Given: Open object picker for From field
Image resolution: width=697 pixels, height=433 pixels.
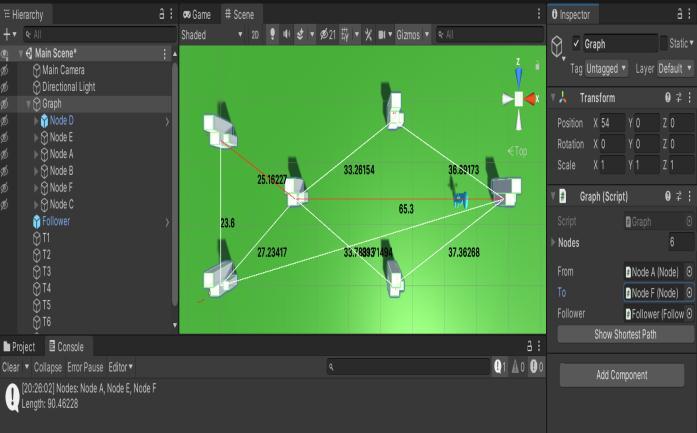Looking at the screenshot, I should [689, 271].
